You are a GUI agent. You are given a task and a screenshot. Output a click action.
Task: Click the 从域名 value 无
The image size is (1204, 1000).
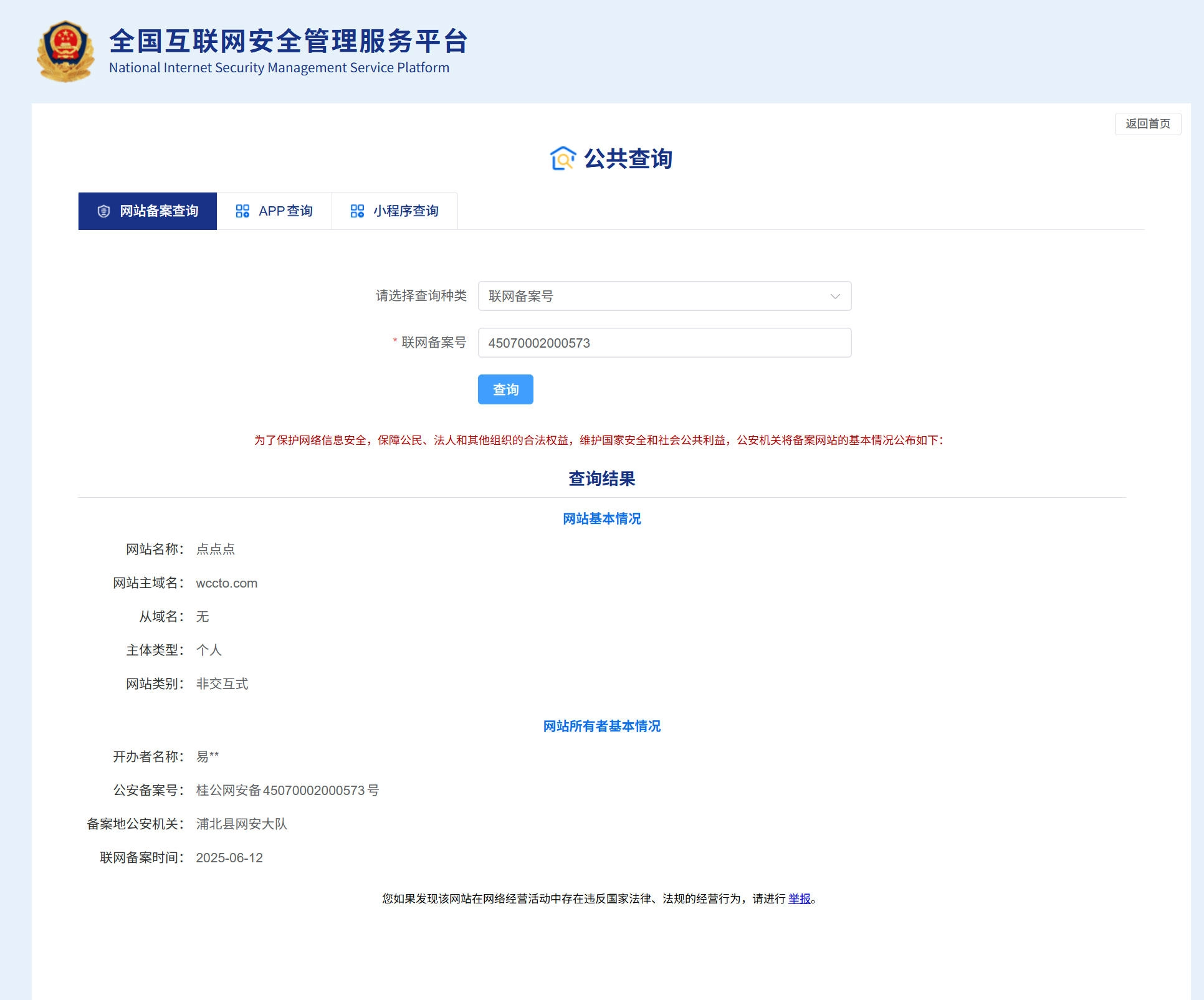click(203, 616)
